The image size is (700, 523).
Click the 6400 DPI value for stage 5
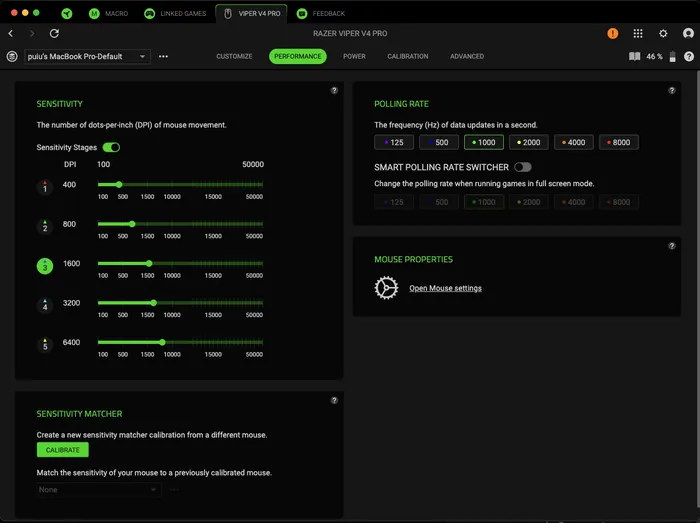(71, 342)
